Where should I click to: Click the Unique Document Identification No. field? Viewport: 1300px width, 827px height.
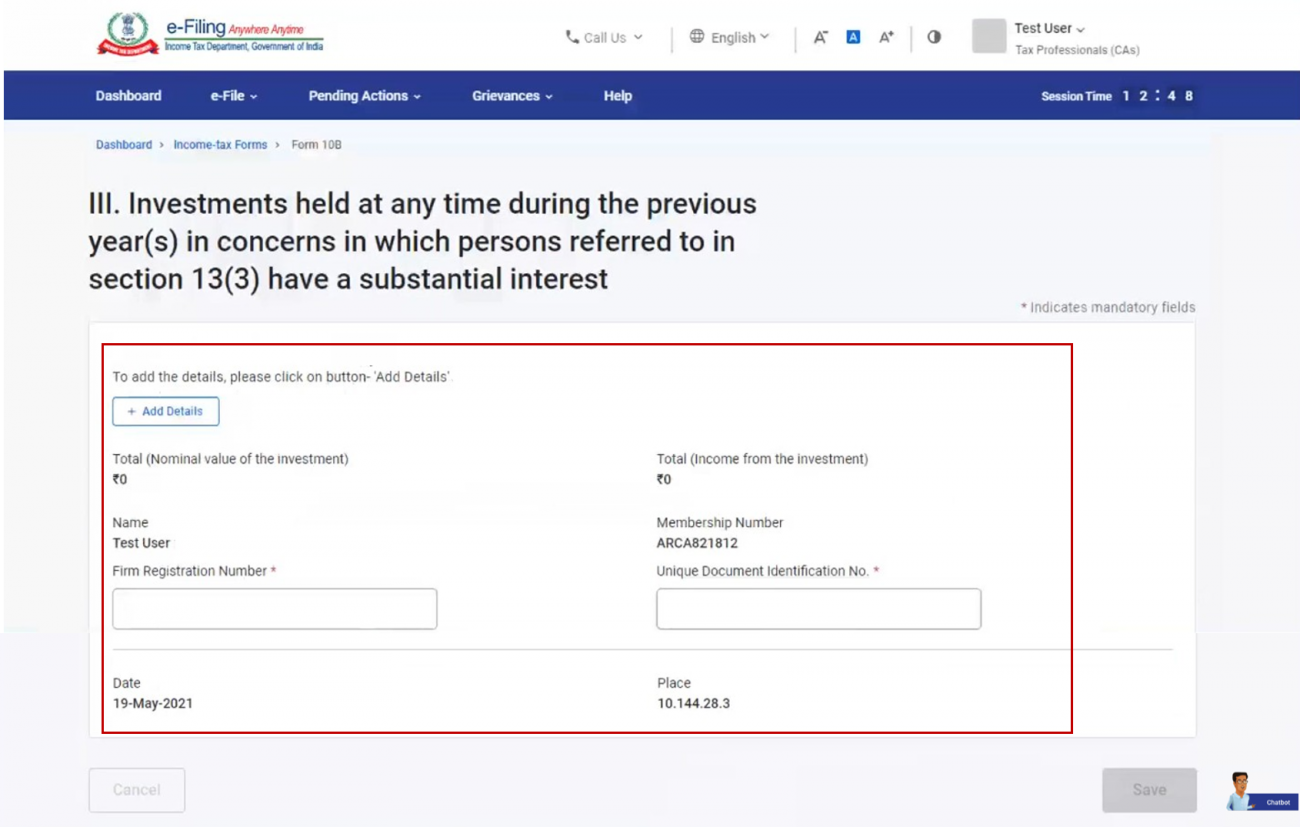(818, 608)
